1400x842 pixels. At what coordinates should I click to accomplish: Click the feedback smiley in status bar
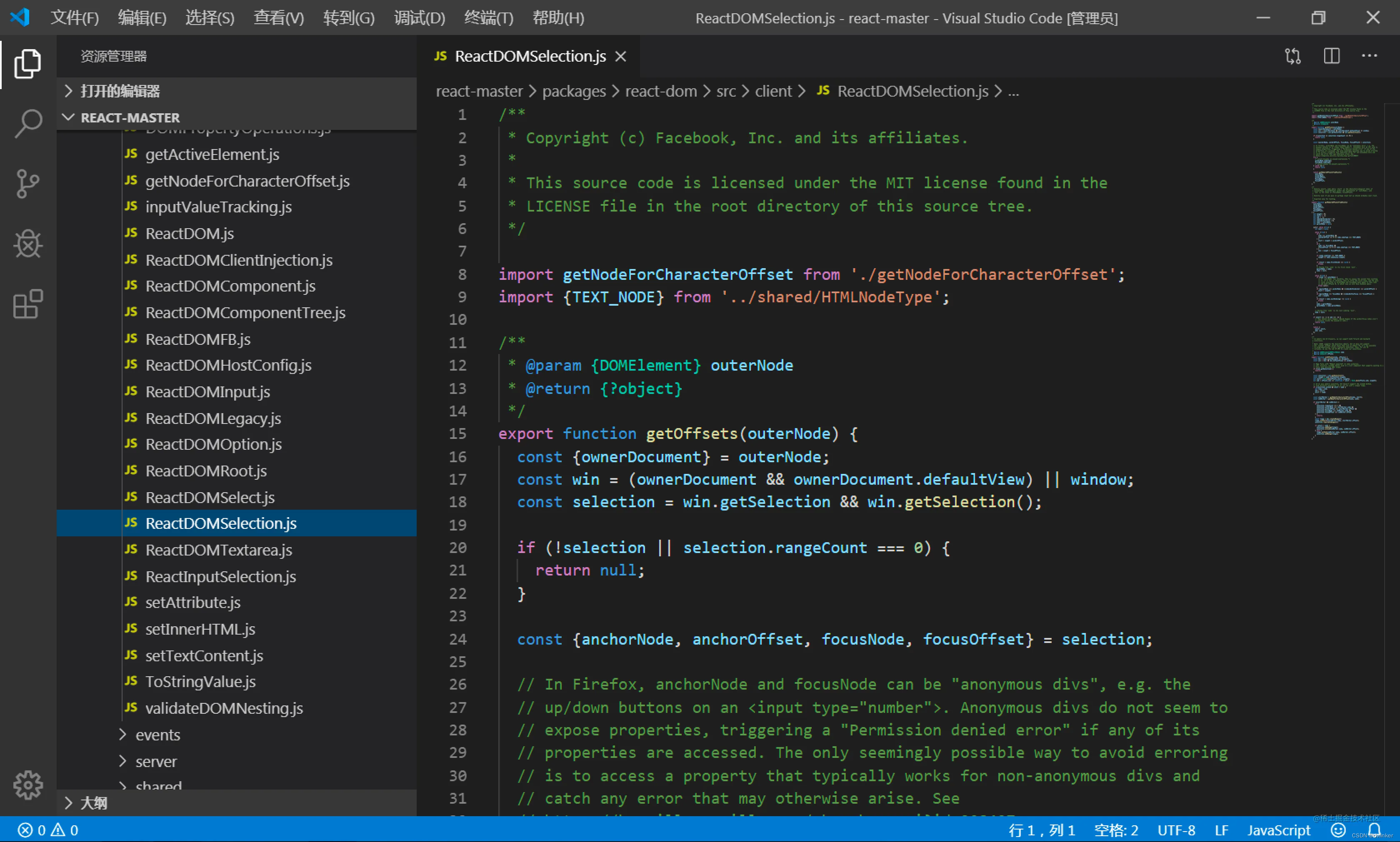click(1338, 830)
